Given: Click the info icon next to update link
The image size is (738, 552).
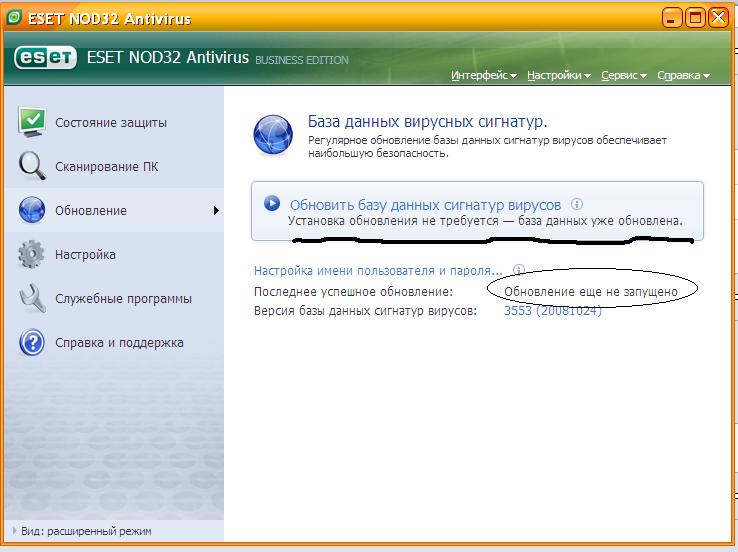Looking at the screenshot, I should [577, 204].
